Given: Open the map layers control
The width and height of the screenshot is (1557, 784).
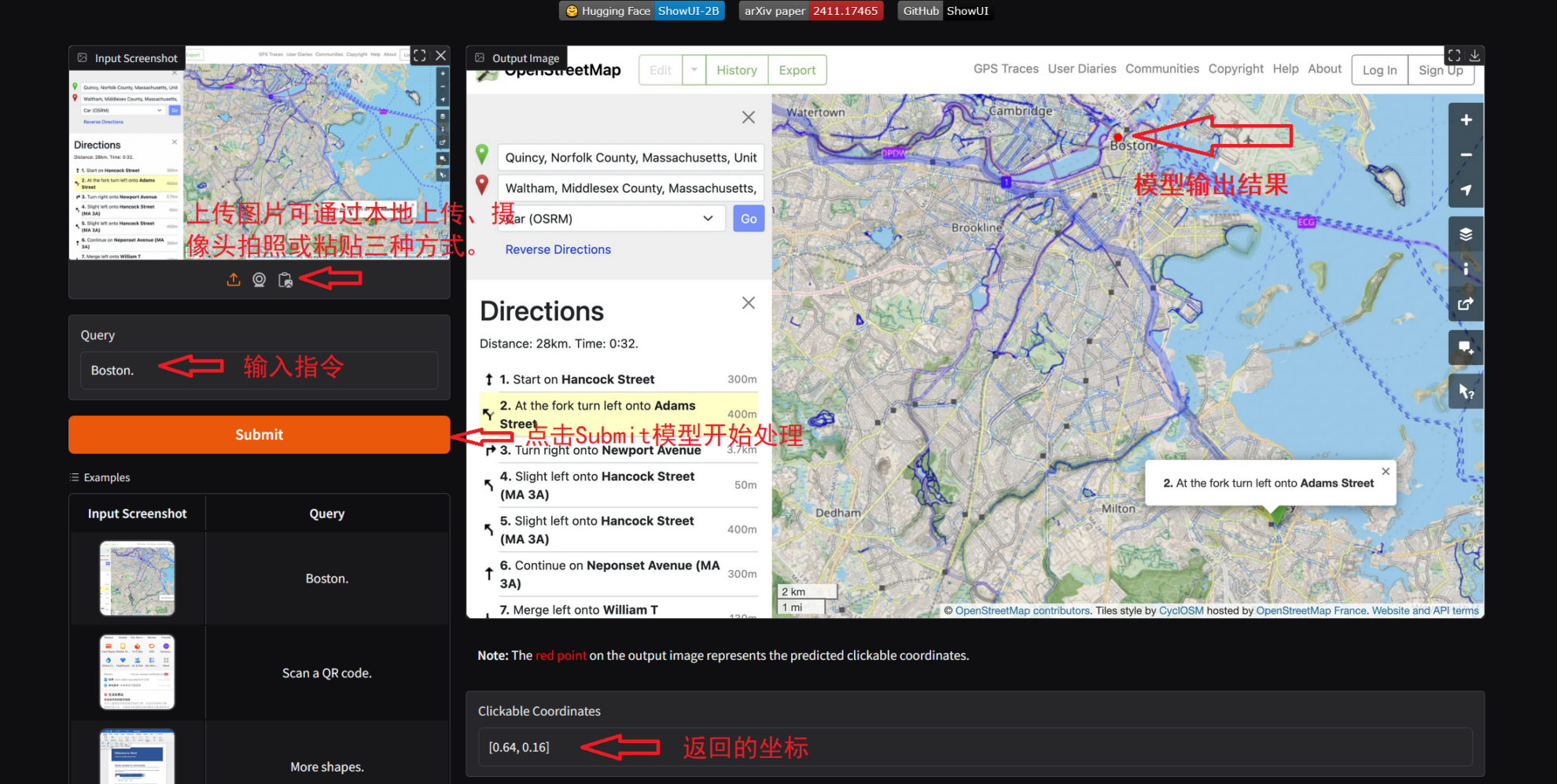Looking at the screenshot, I should tap(1466, 234).
